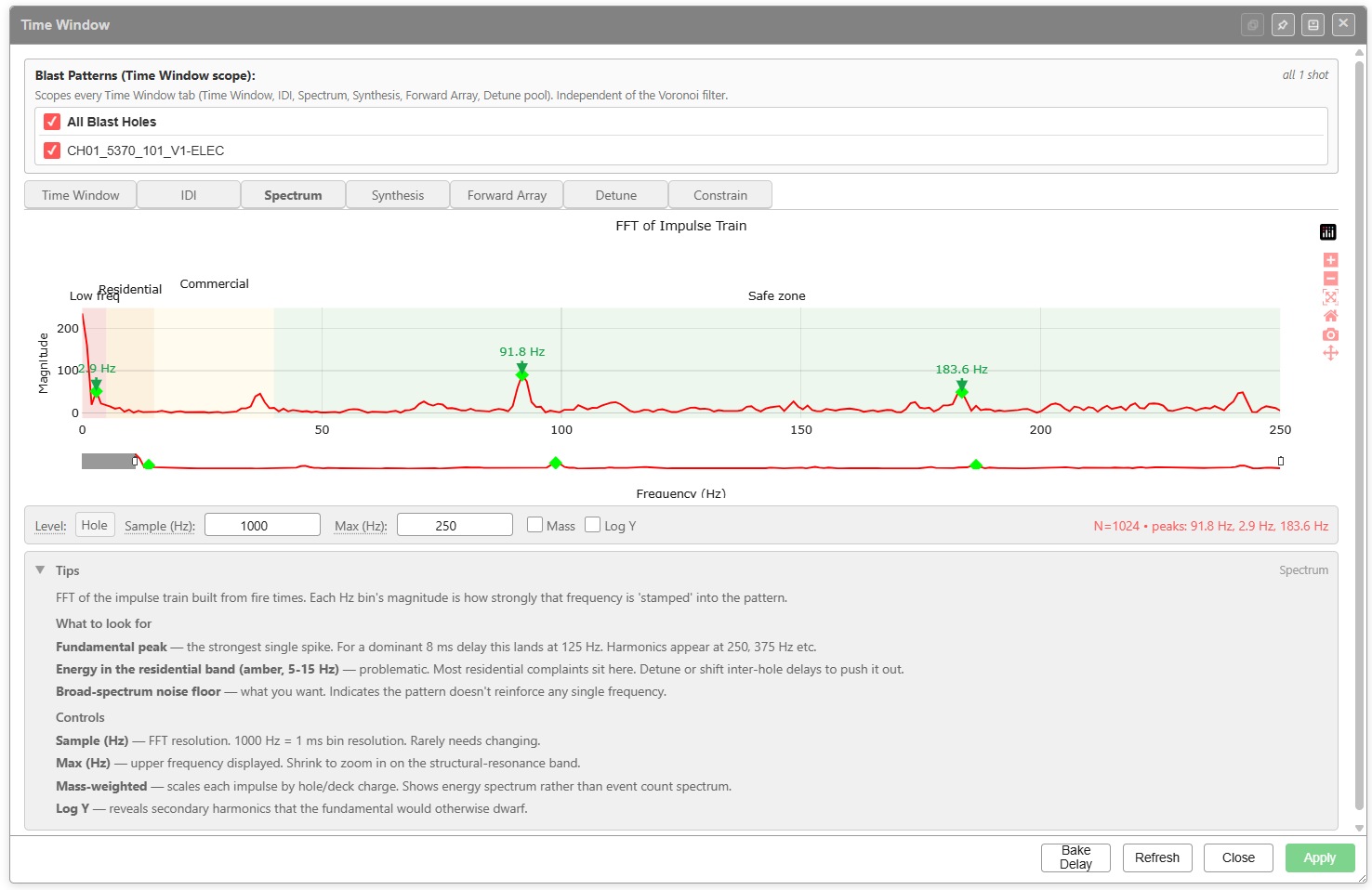
Task: Select the pan crossed-arrows chart tool
Action: tap(1330, 353)
